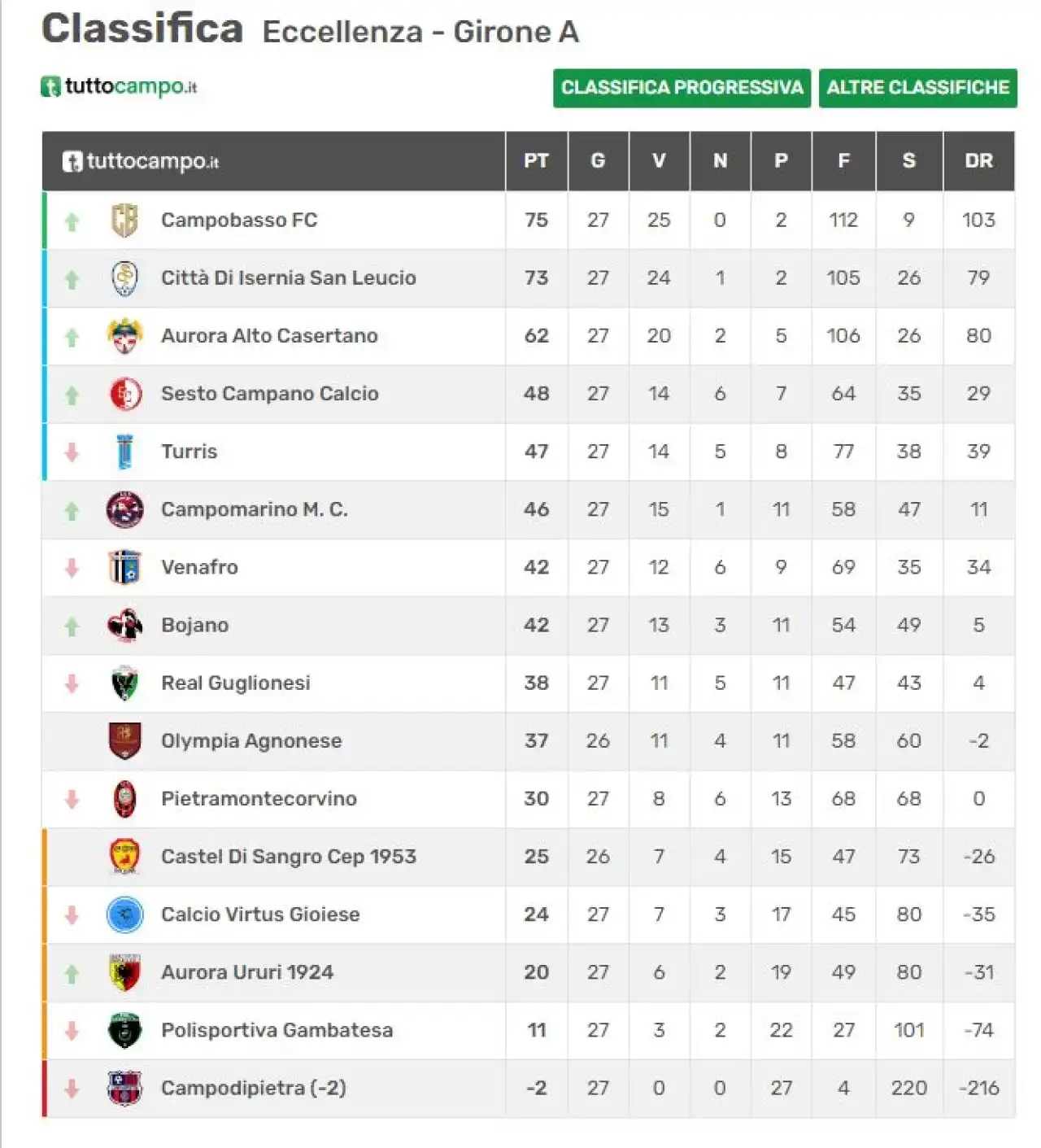
Task: Click the Sesto Campano Calcio red logo
Action: tap(124, 394)
